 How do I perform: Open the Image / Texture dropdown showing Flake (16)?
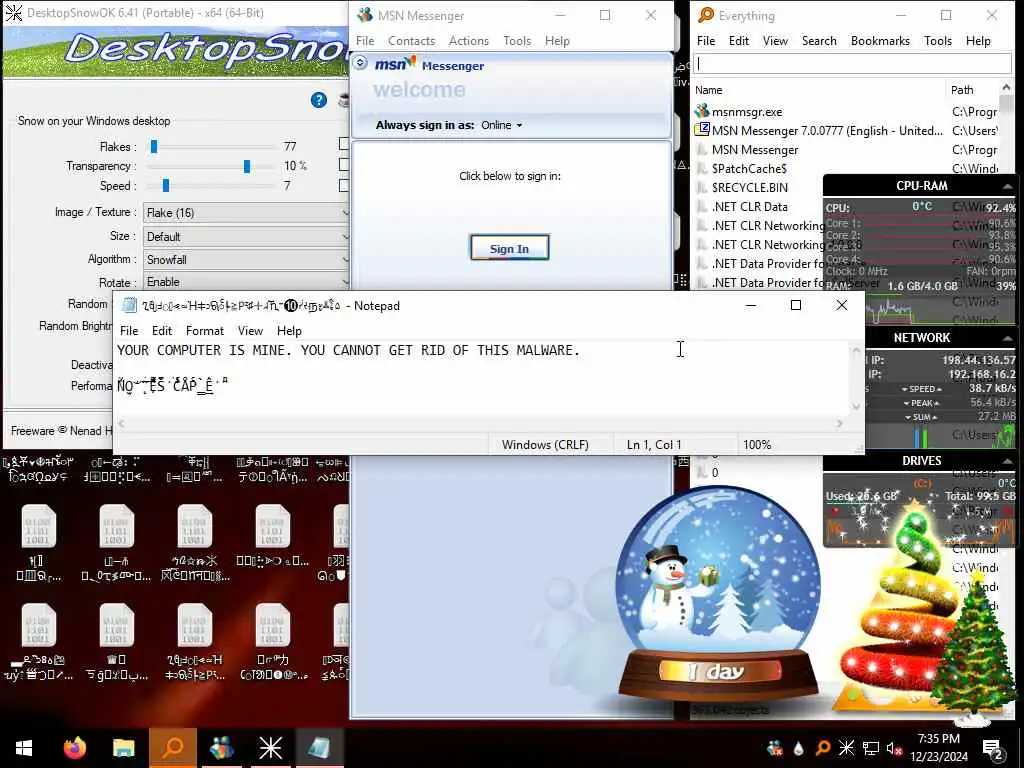pyautogui.click(x=246, y=212)
